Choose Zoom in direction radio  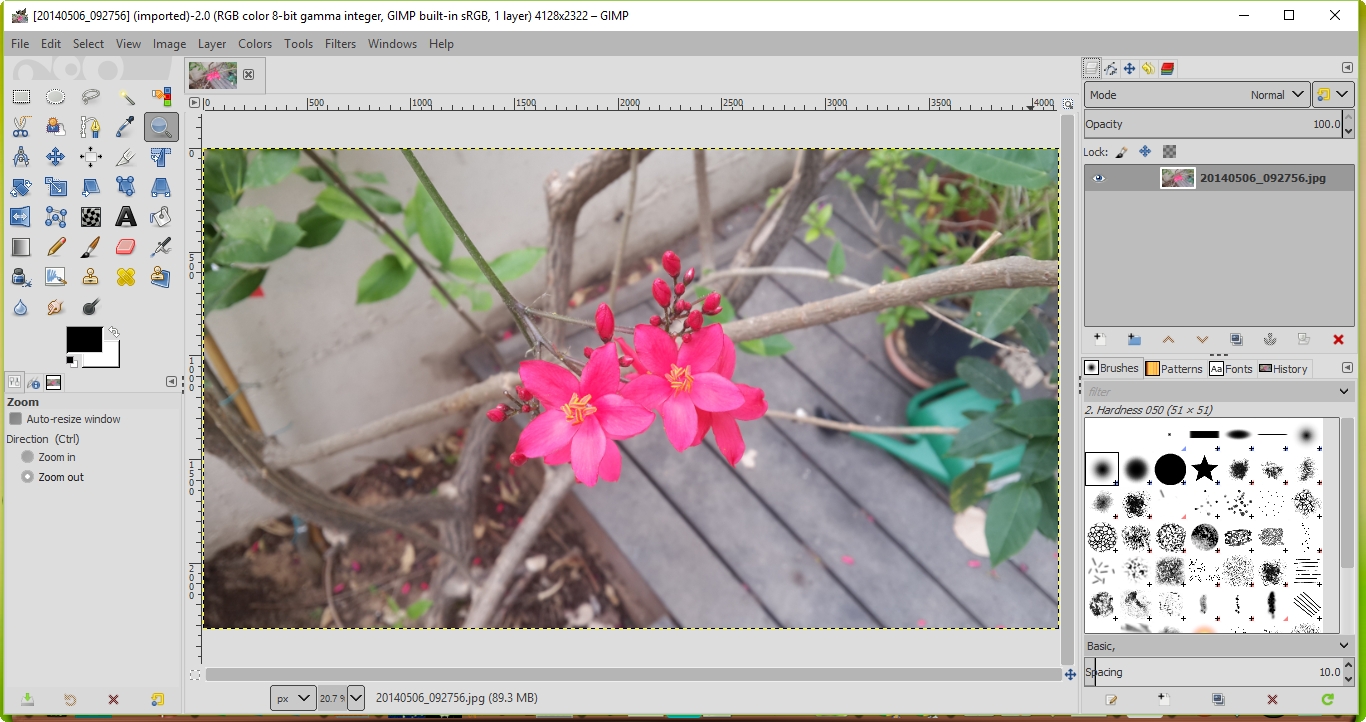[28, 457]
